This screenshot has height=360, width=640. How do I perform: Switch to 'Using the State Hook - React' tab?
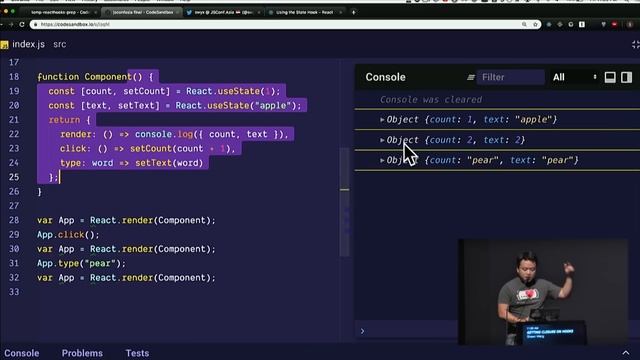point(304,12)
